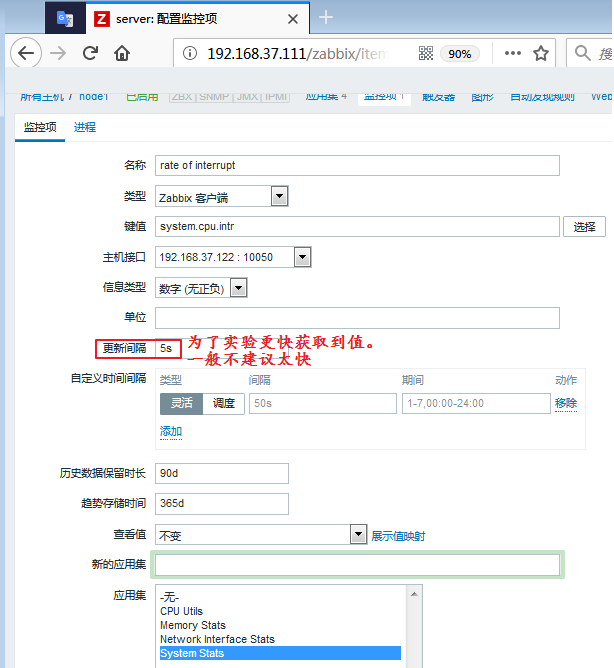Click the QR code icon in address bar

[x=424, y=54]
